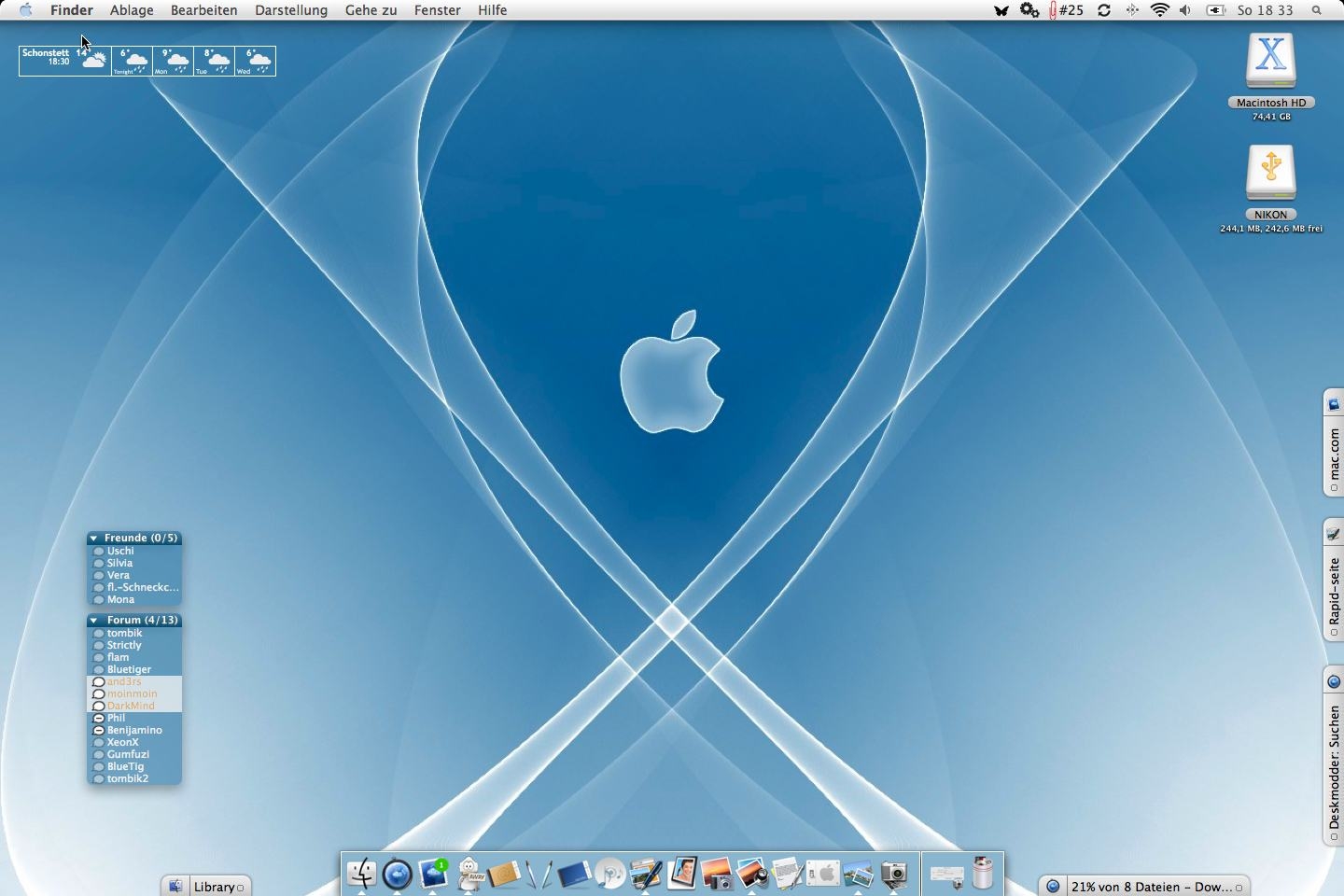The width and height of the screenshot is (1344, 896).
Task: Open the Macintosh HD drive icon
Action: coord(1271,62)
